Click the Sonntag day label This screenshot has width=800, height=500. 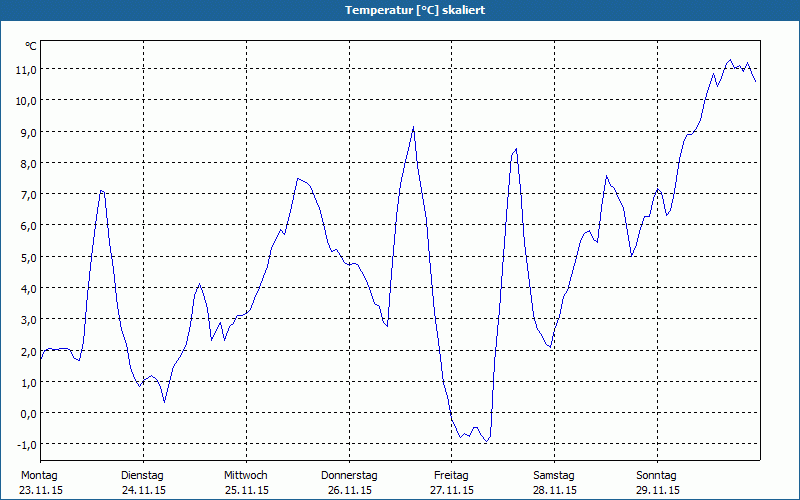click(657, 475)
